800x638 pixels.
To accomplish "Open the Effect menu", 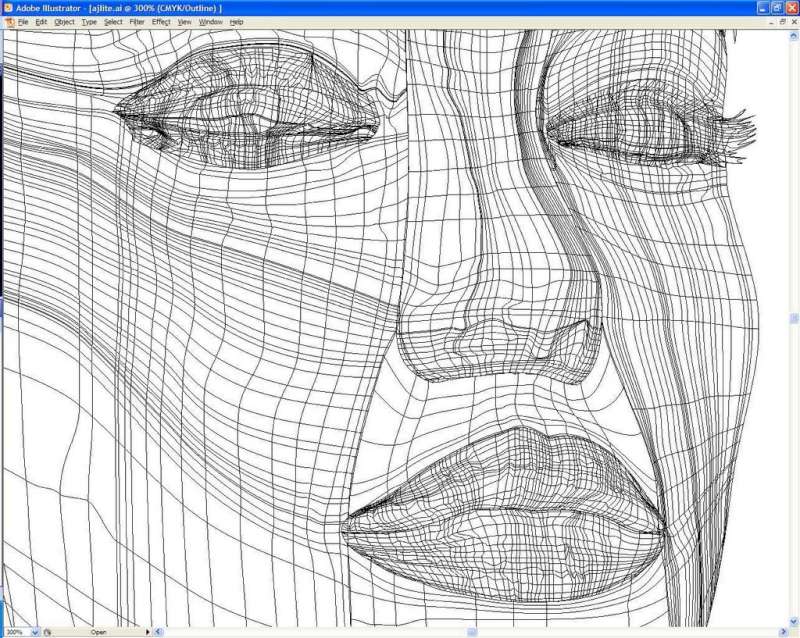I will pyautogui.click(x=161, y=21).
